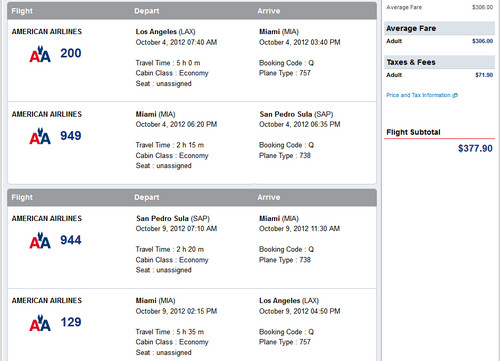
Task: Select flight number 944
Action: point(71,240)
